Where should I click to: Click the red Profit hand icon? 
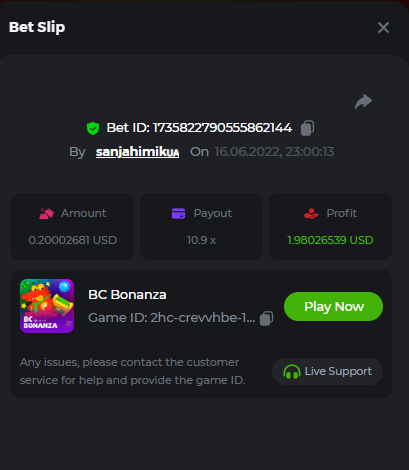pos(311,213)
